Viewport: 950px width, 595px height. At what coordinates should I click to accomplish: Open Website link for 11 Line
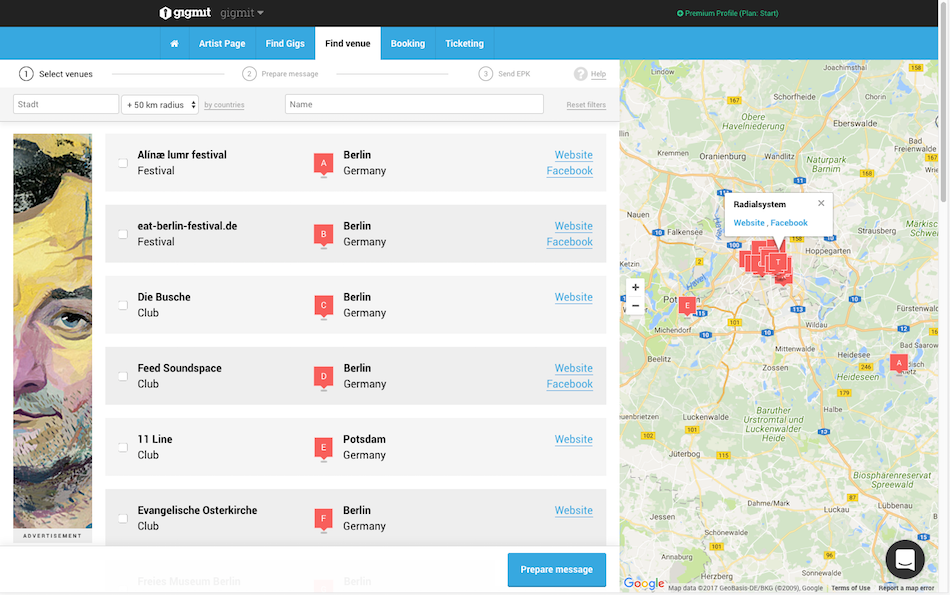click(574, 439)
